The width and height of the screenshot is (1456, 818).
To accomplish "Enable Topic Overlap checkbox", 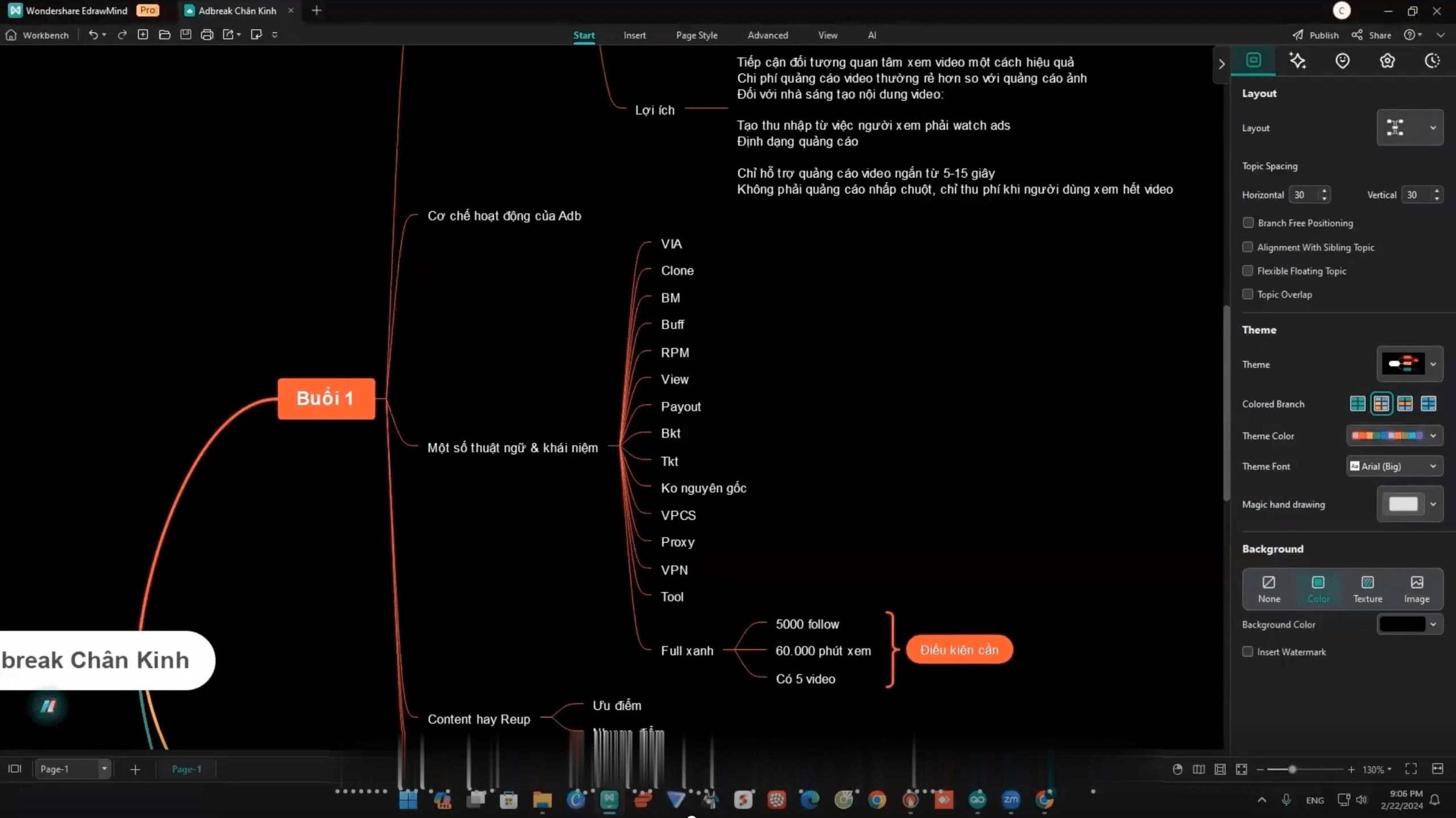I will (x=1248, y=294).
